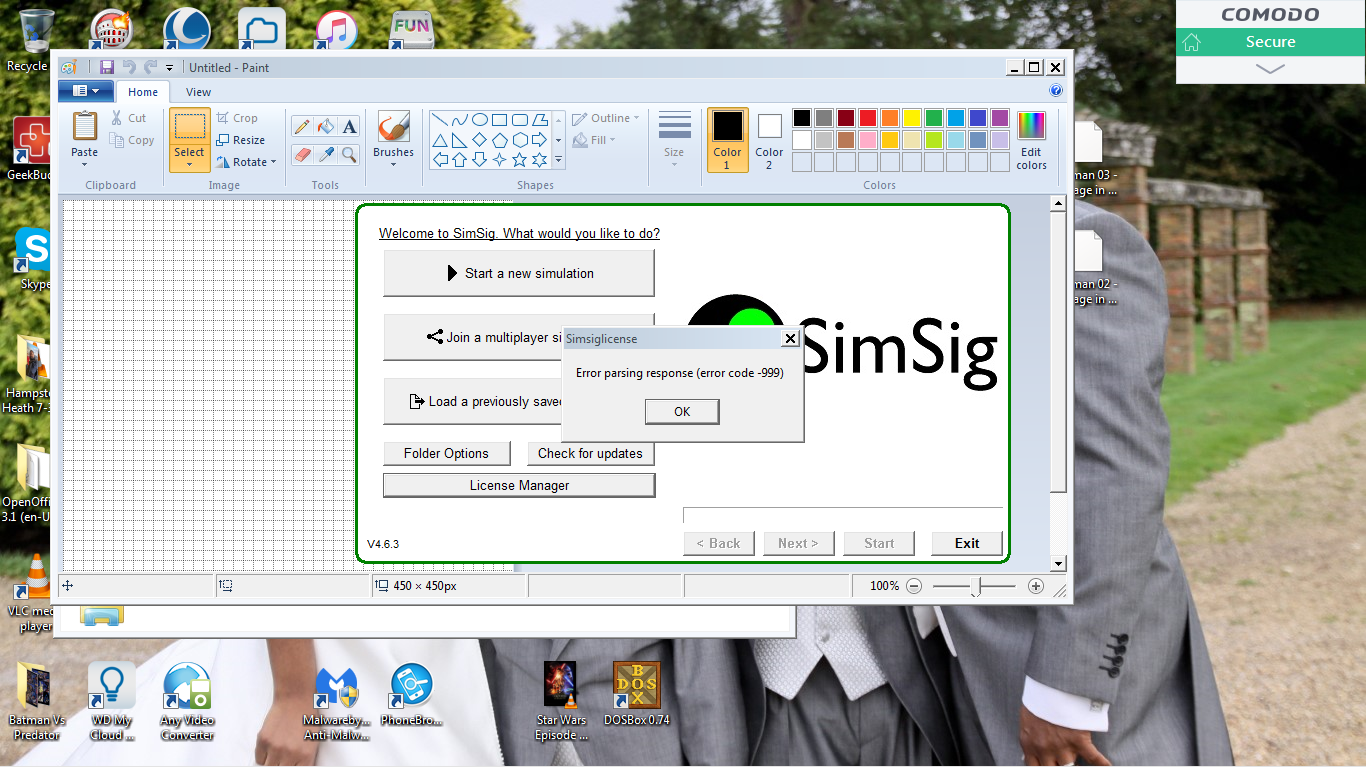
Task: Click the Zoom out minus button
Action: click(914, 587)
